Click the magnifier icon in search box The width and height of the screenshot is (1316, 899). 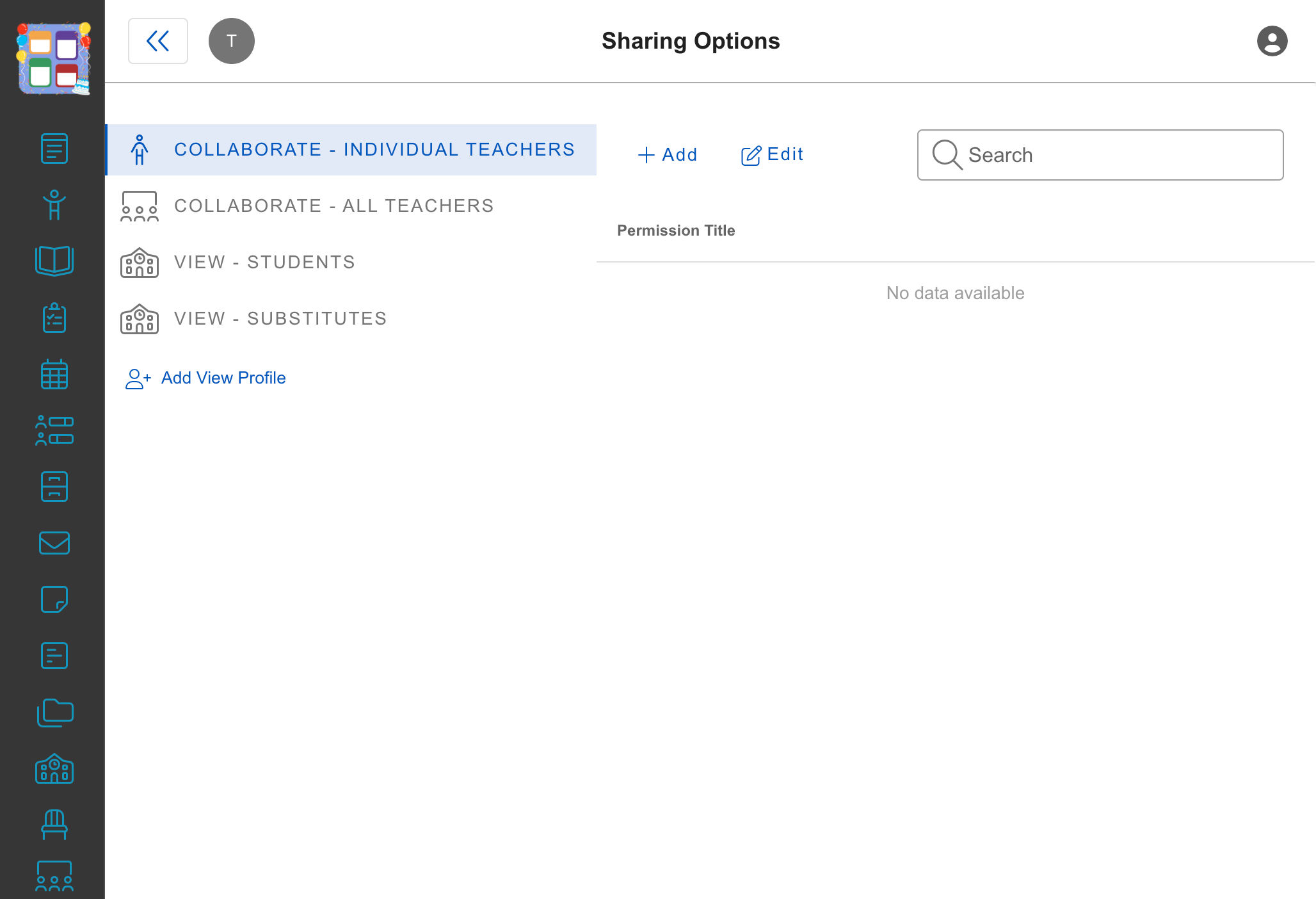coord(947,155)
